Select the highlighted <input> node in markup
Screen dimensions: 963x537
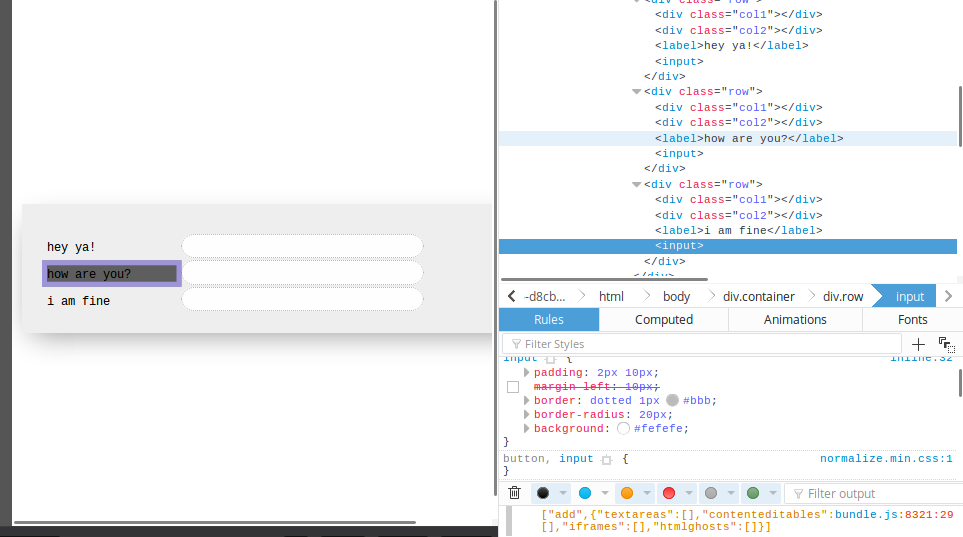[x=679, y=246]
